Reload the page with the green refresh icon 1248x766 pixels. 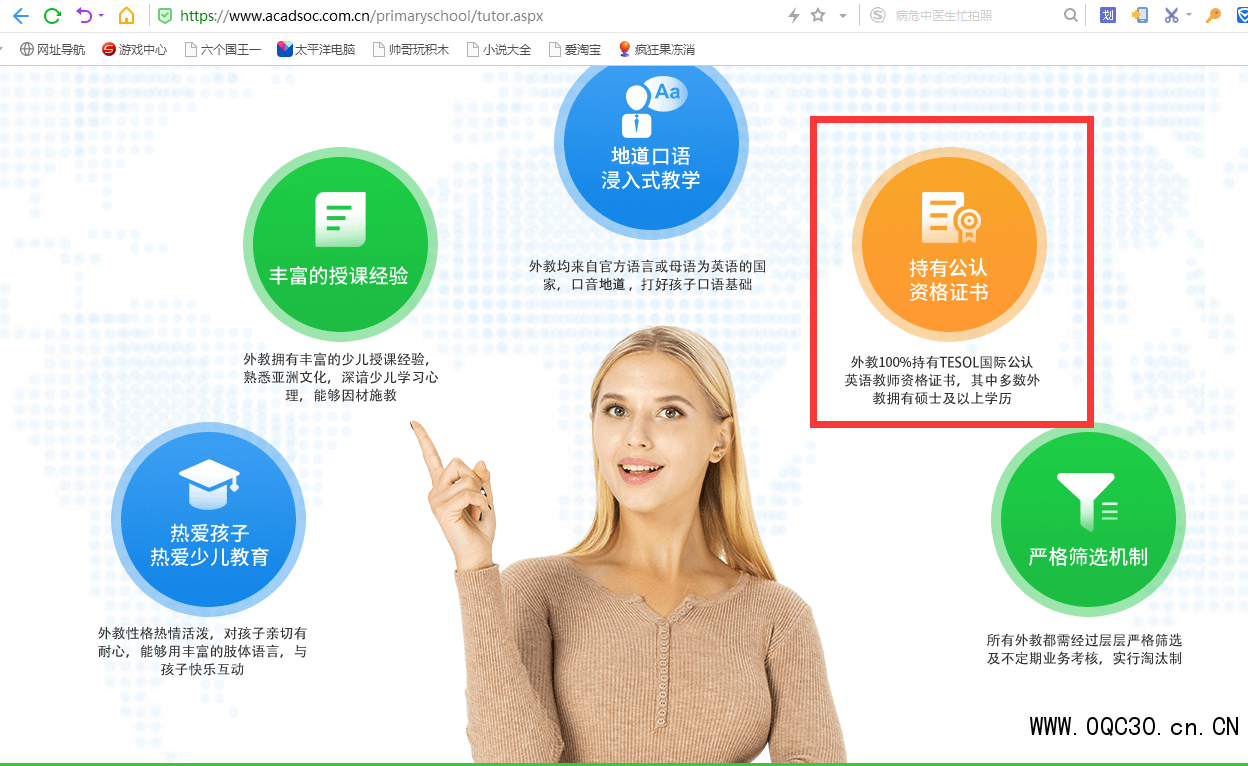point(53,16)
